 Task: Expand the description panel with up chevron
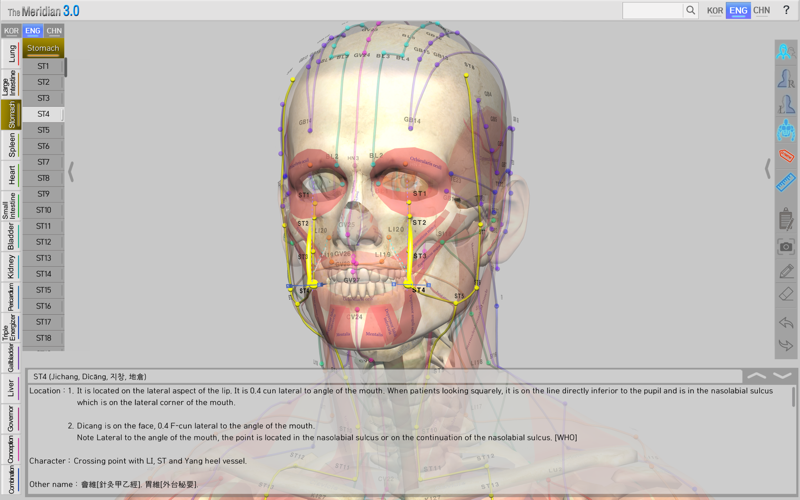coord(757,376)
